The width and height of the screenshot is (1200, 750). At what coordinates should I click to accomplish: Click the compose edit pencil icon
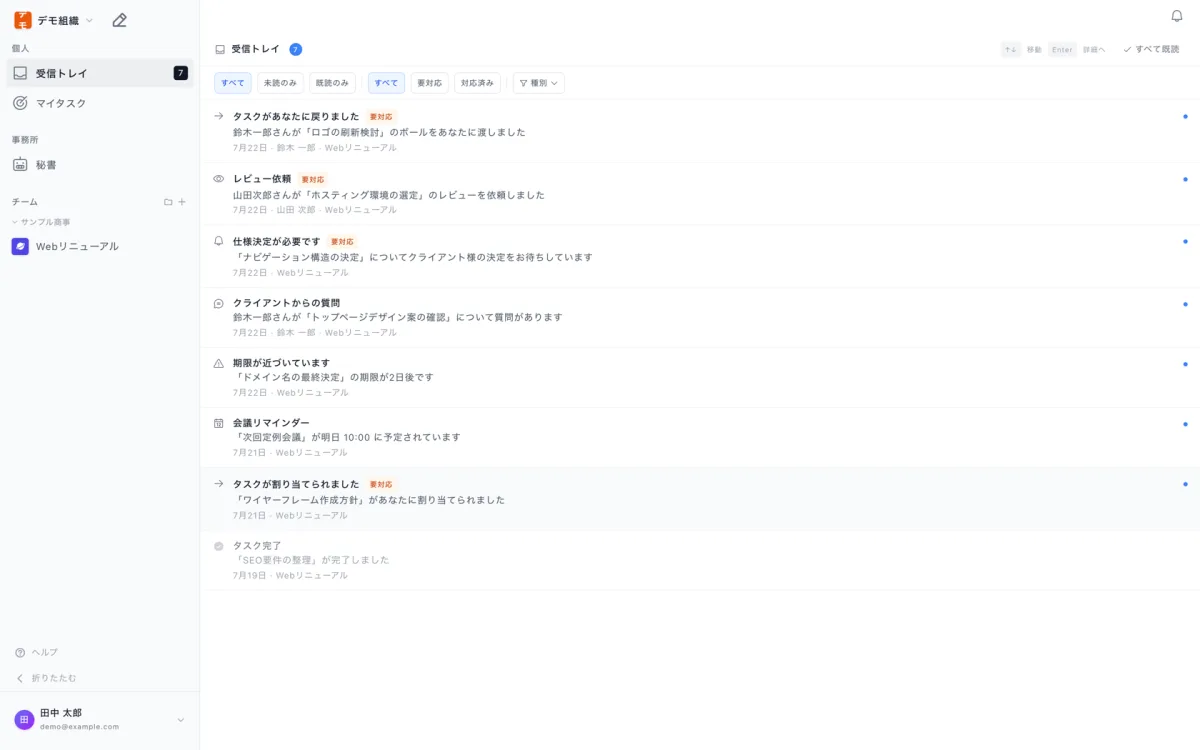[119, 20]
